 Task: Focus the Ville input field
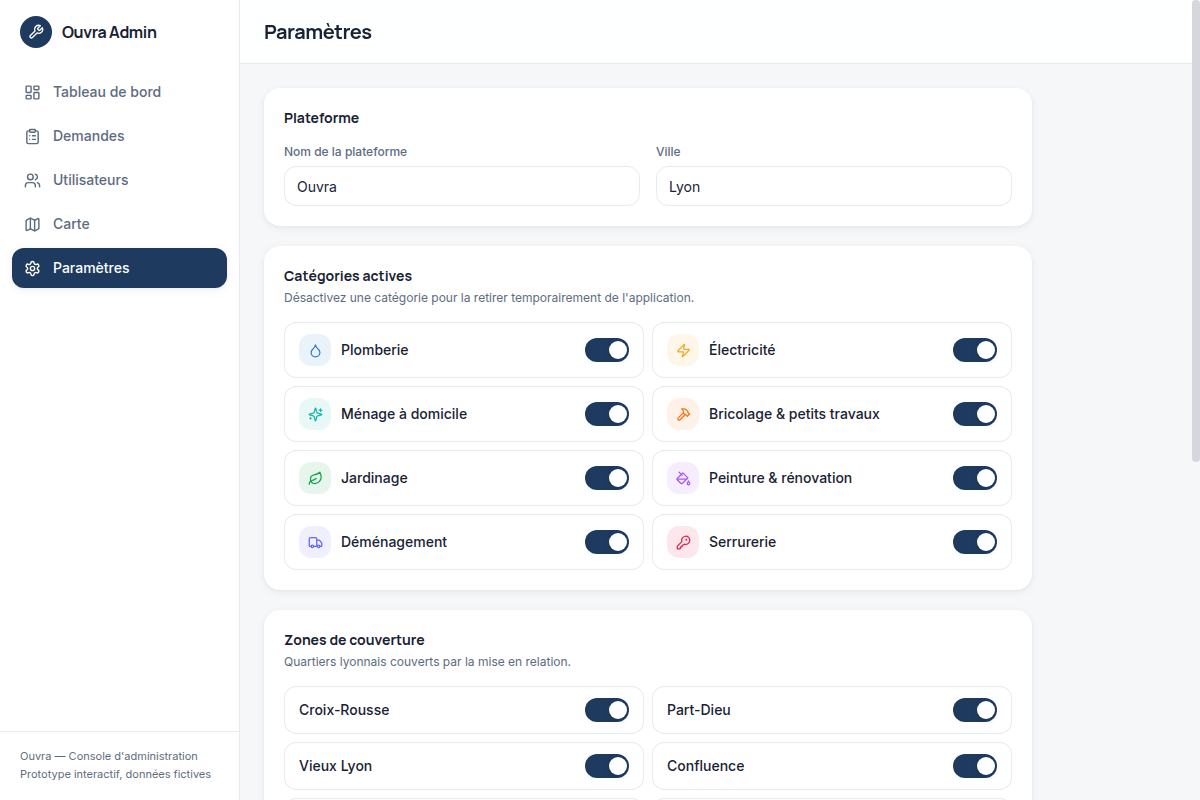[x=834, y=186]
